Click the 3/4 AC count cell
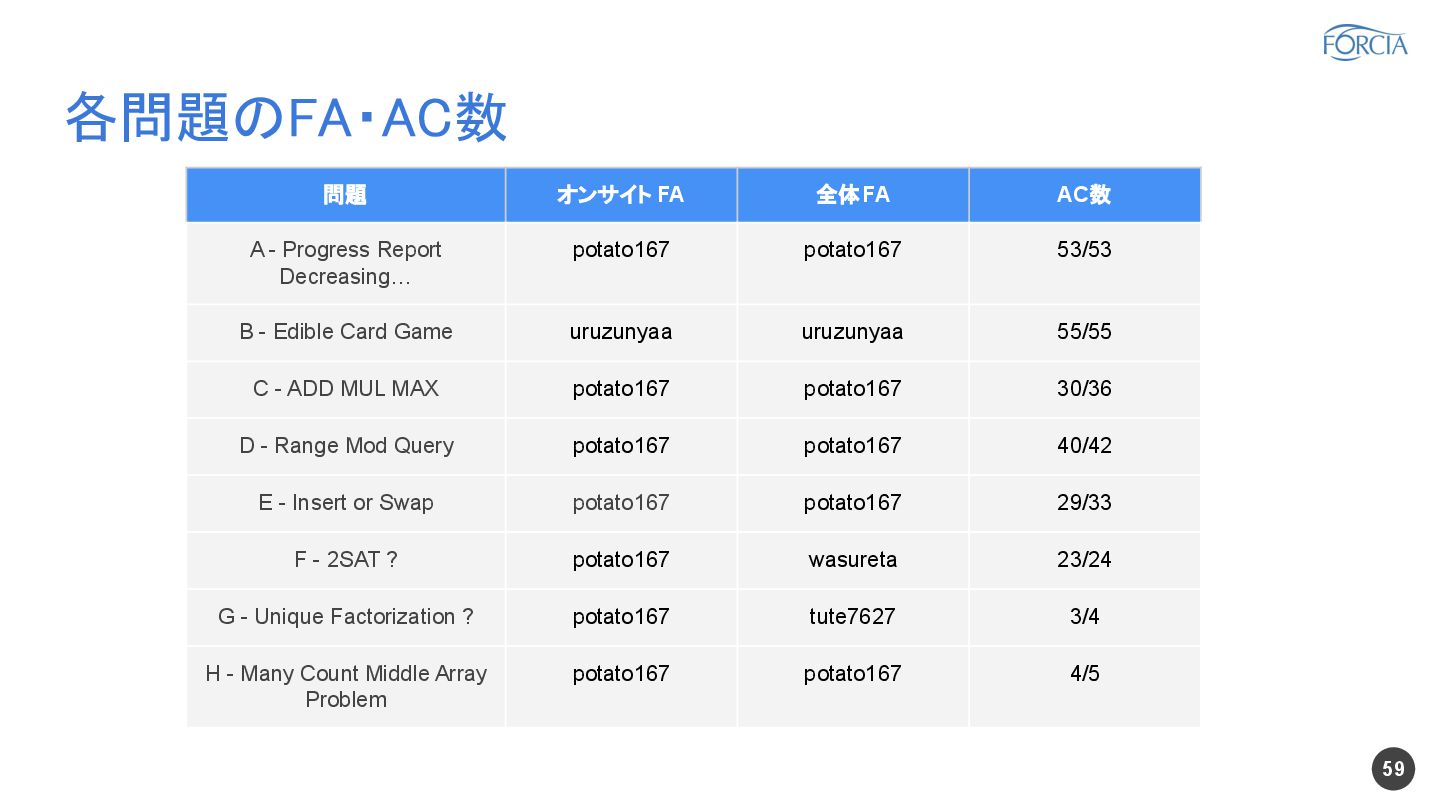Screen dimensions: 1440x810 pos(1084,617)
